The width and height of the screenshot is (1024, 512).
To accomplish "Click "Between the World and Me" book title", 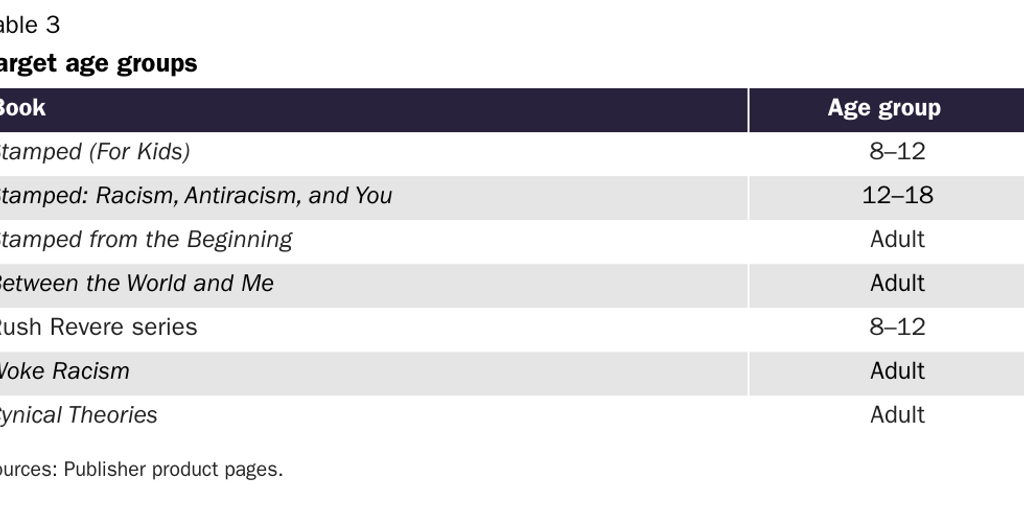I will tap(135, 284).
